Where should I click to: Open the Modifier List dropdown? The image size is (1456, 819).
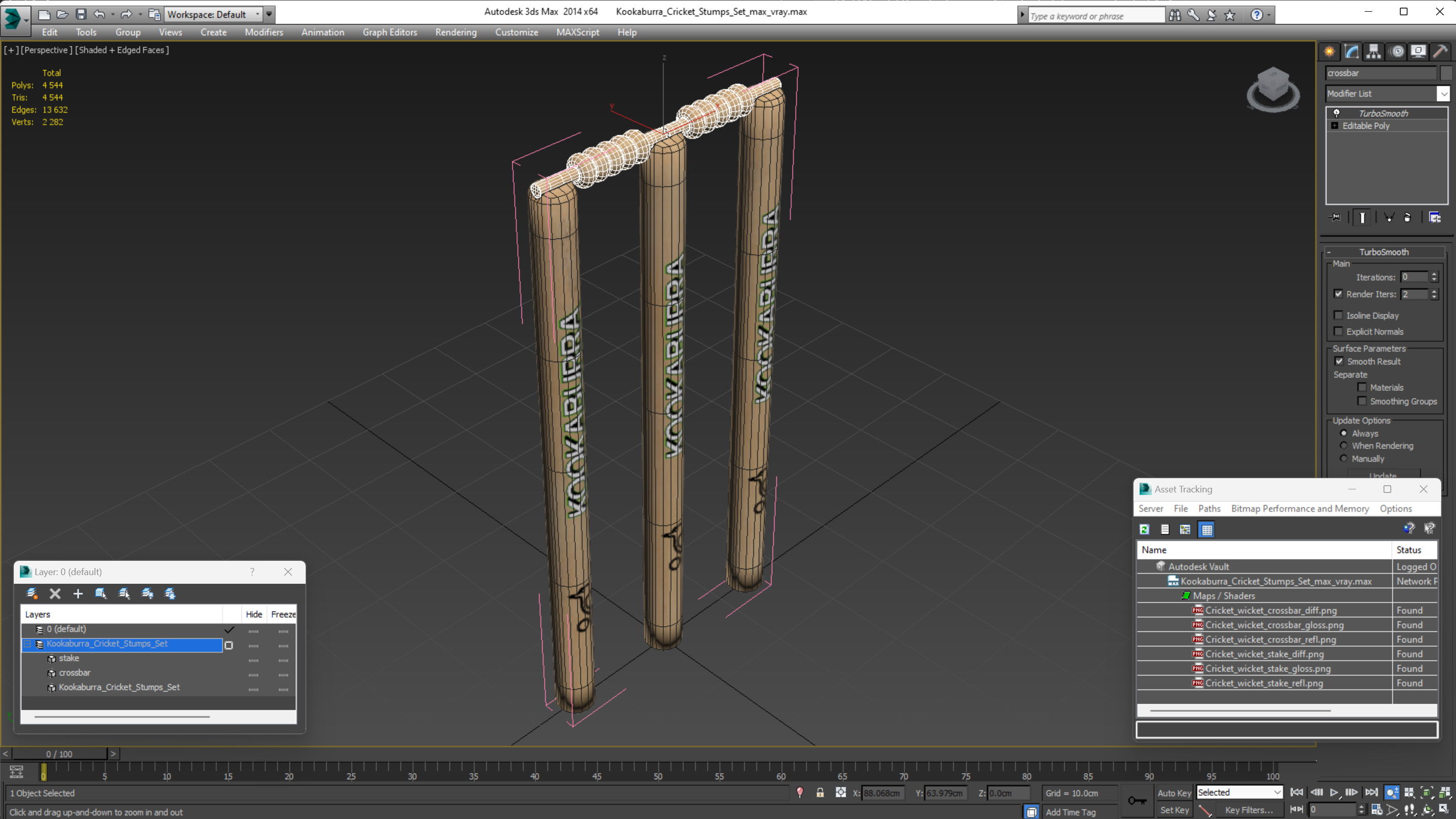1443,93
